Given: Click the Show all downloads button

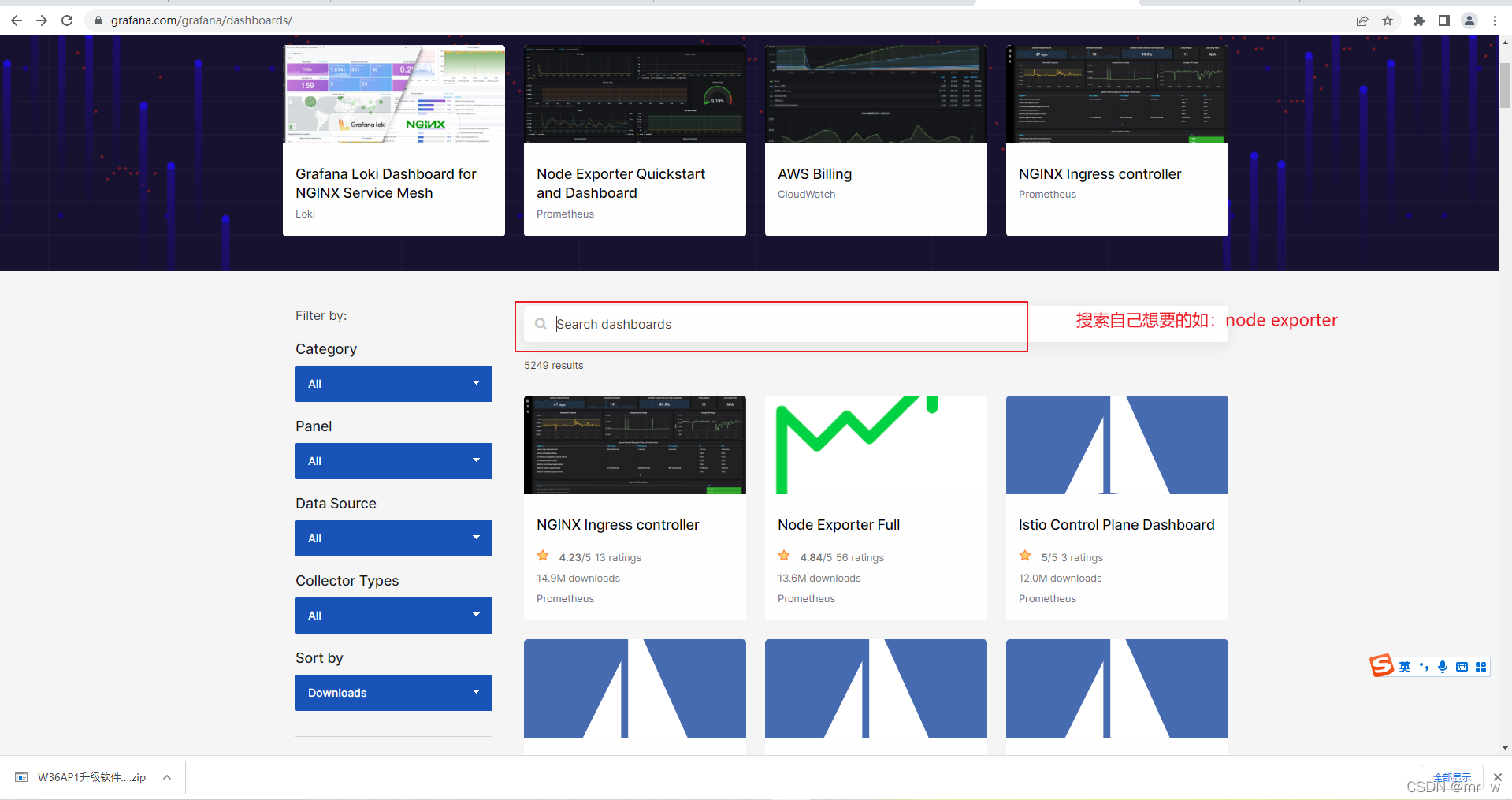Looking at the screenshot, I should point(1452,777).
